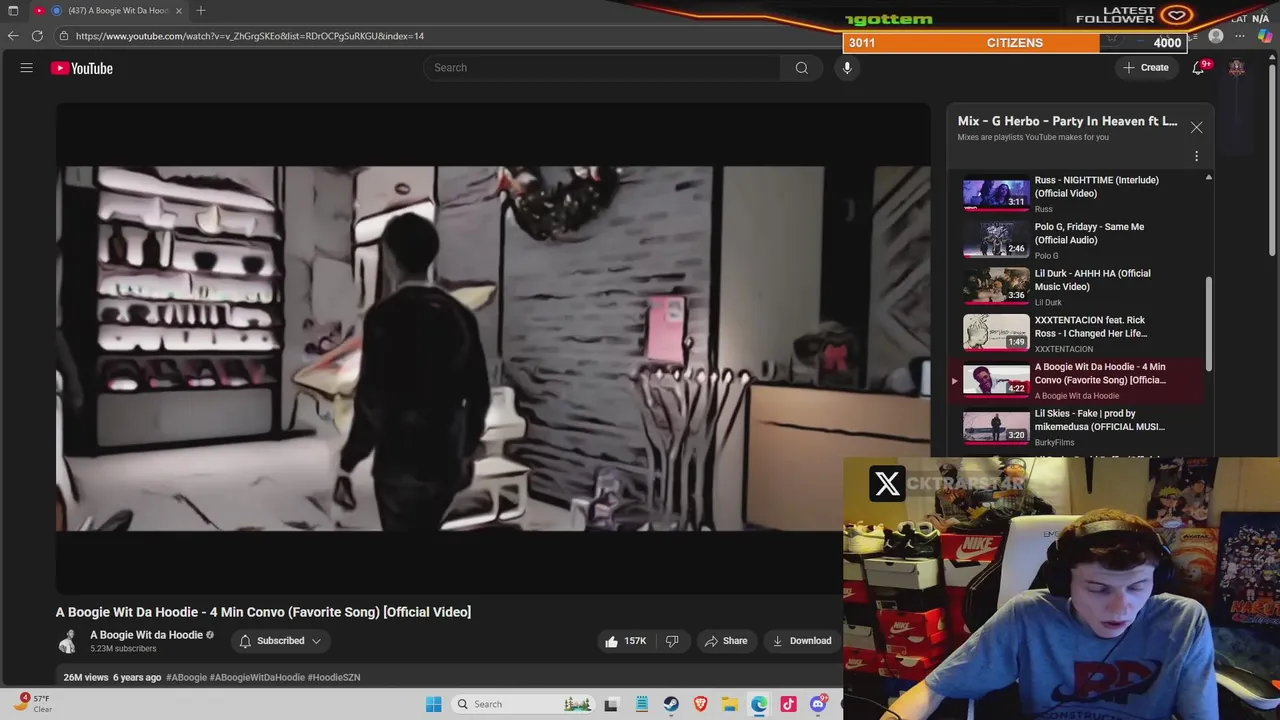The height and width of the screenshot is (720, 1280).
Task: Open A Boogie Wit da Hoodie channel name
Action: point(146,635)
